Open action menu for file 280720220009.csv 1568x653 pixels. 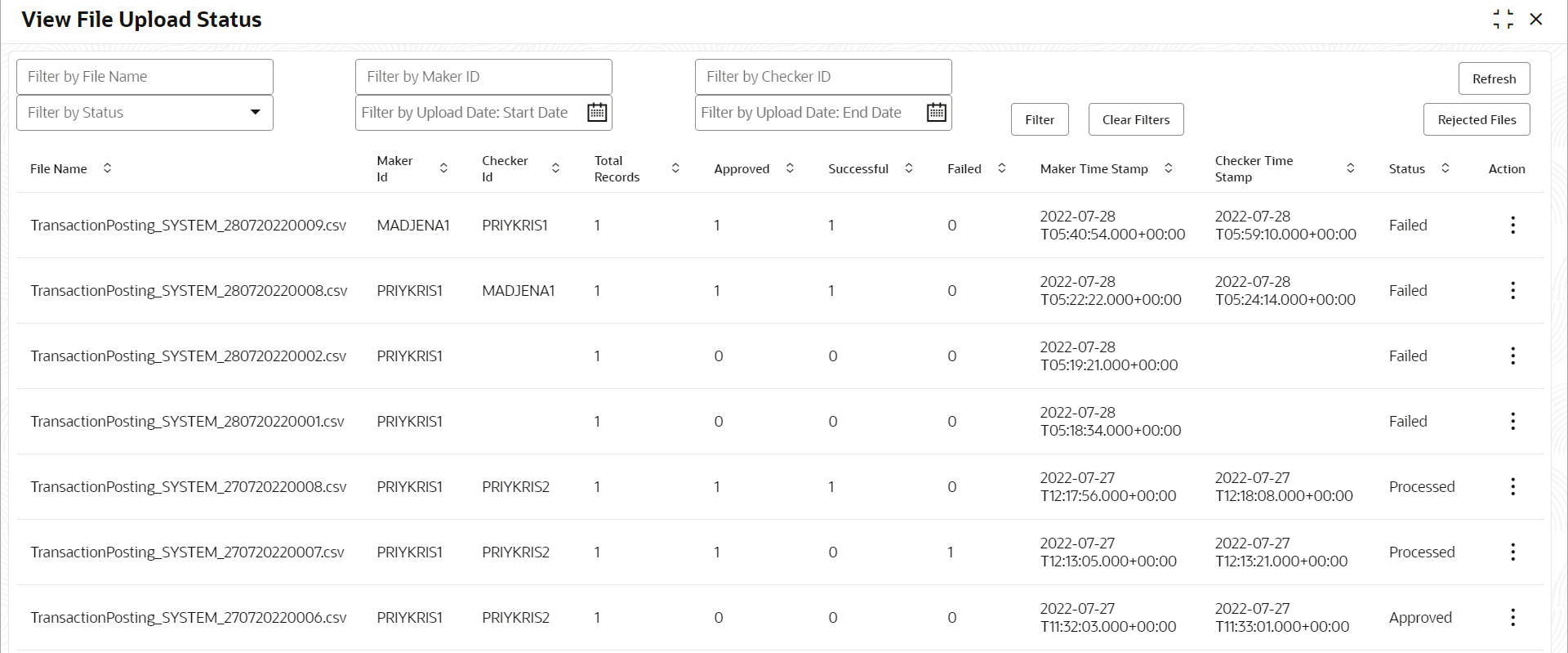[1512, 225]
